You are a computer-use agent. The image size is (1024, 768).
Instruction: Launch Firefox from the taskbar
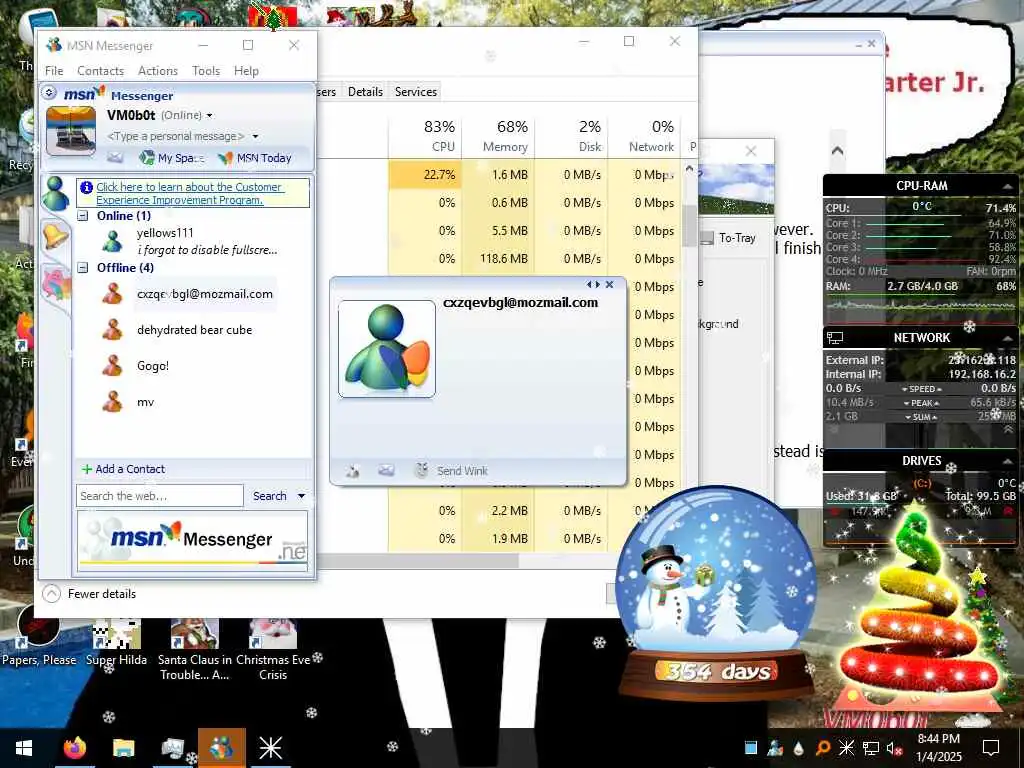(74, 748)
